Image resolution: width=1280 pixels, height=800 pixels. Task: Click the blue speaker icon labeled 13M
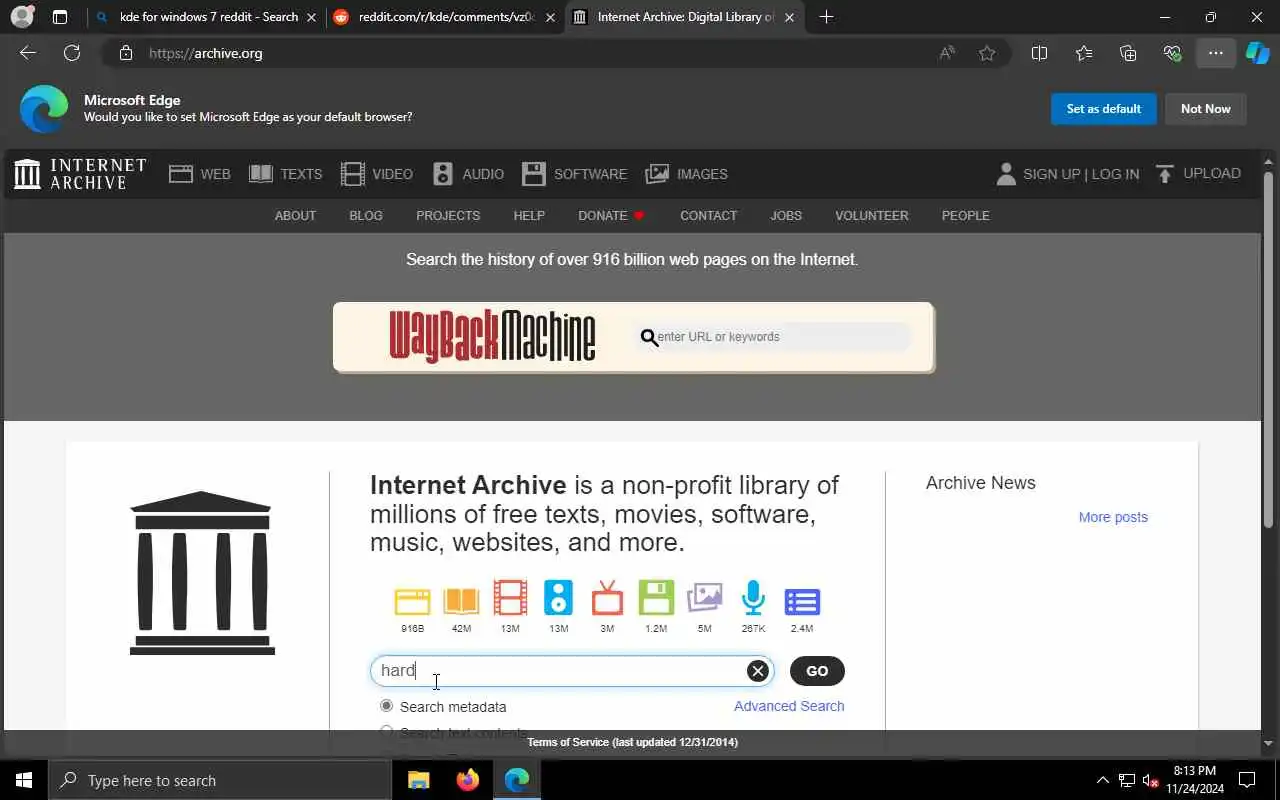click(558, 598)
